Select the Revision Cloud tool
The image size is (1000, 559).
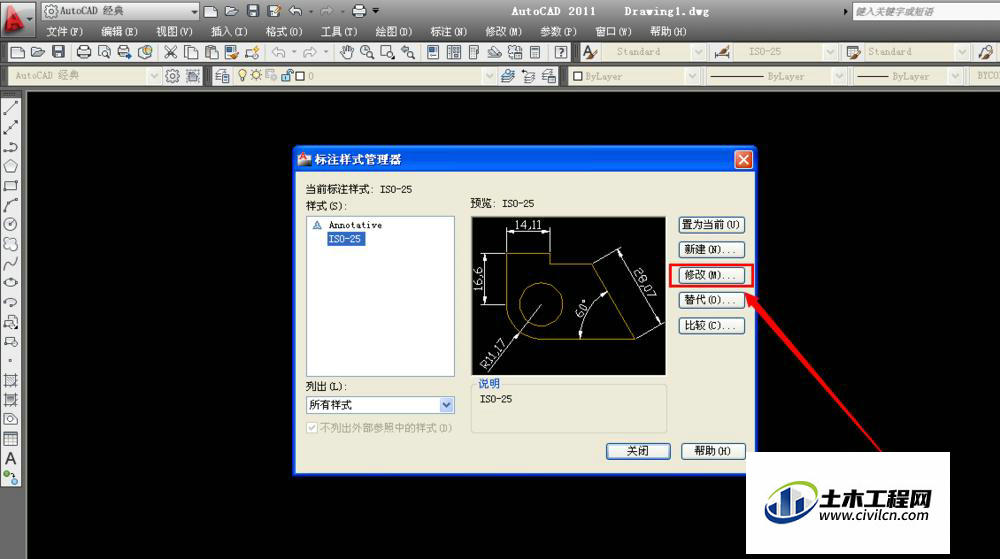tap(10, 244)
